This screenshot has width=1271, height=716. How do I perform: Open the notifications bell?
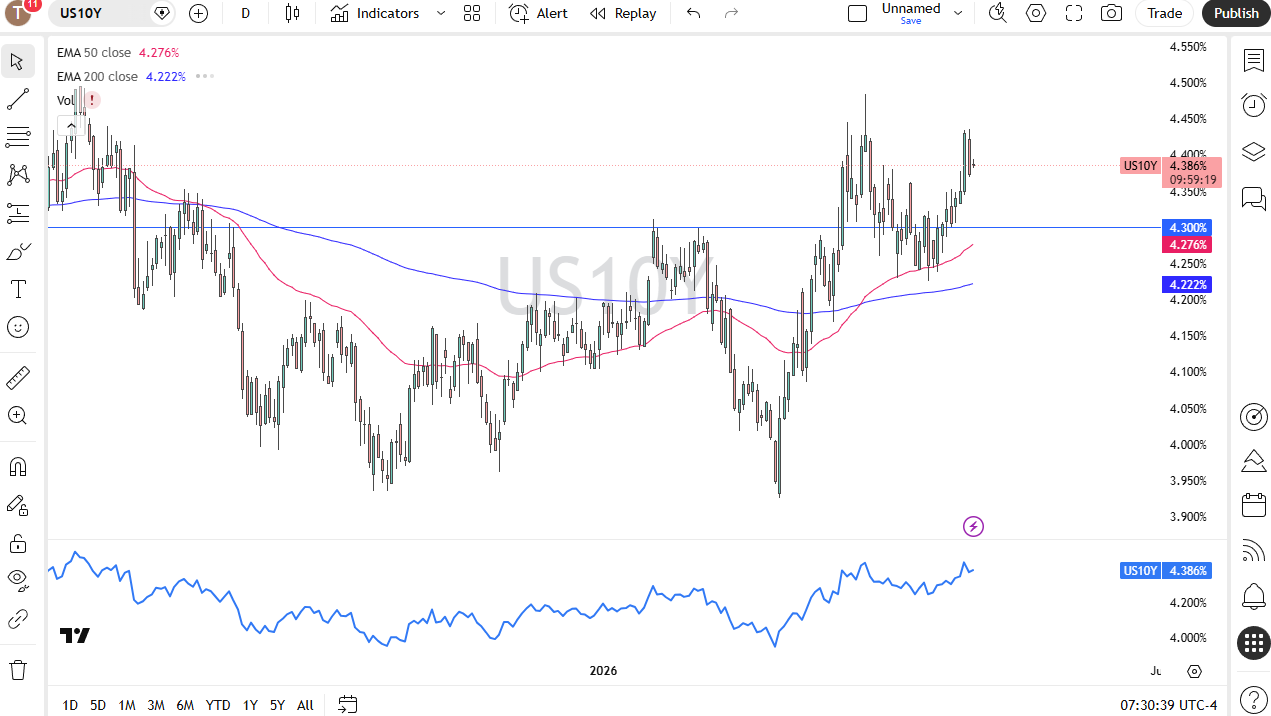tap(1253, 597)
